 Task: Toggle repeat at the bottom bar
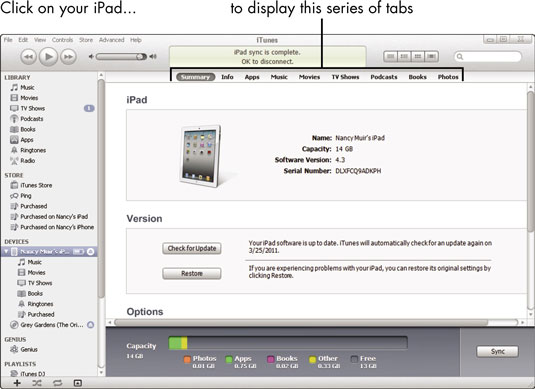57,383
